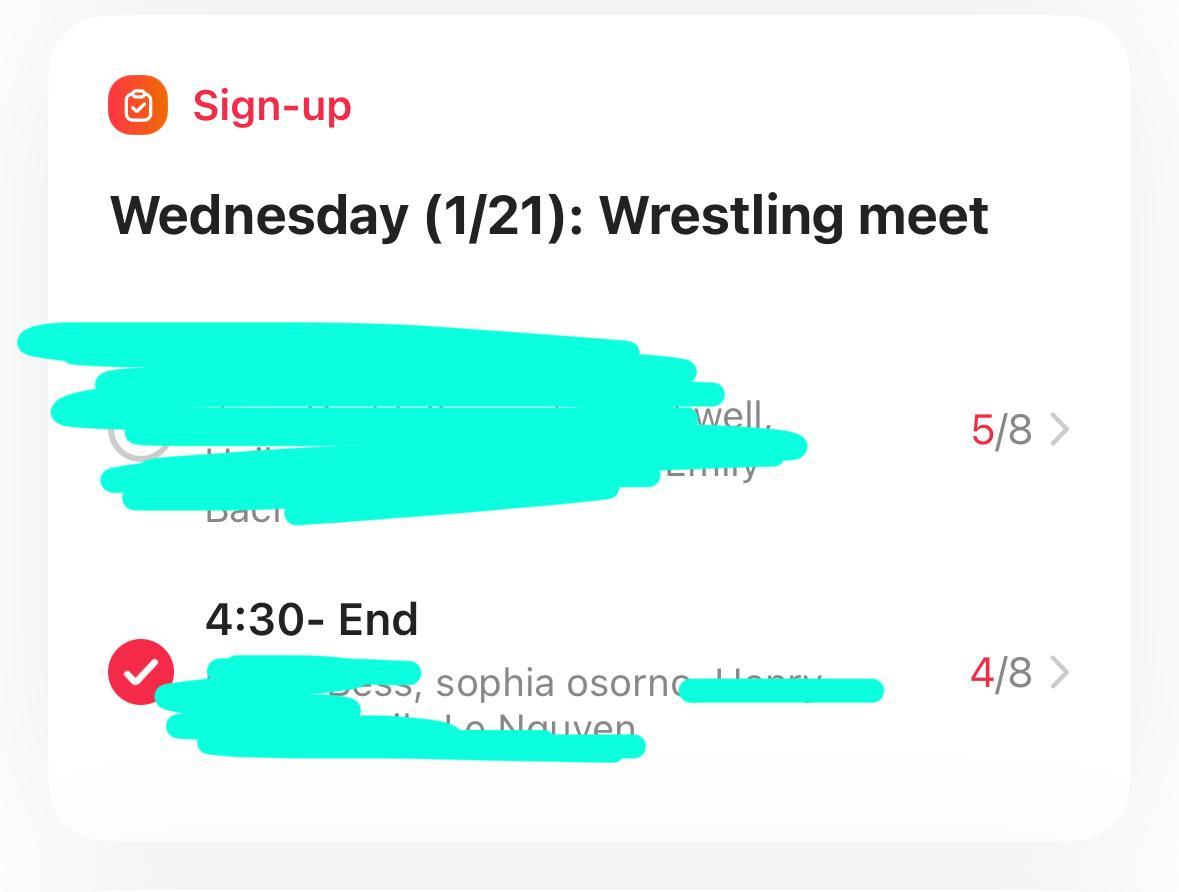Click the 4/8 sign-up count

pyautogui.click(x=1001, y=673)
